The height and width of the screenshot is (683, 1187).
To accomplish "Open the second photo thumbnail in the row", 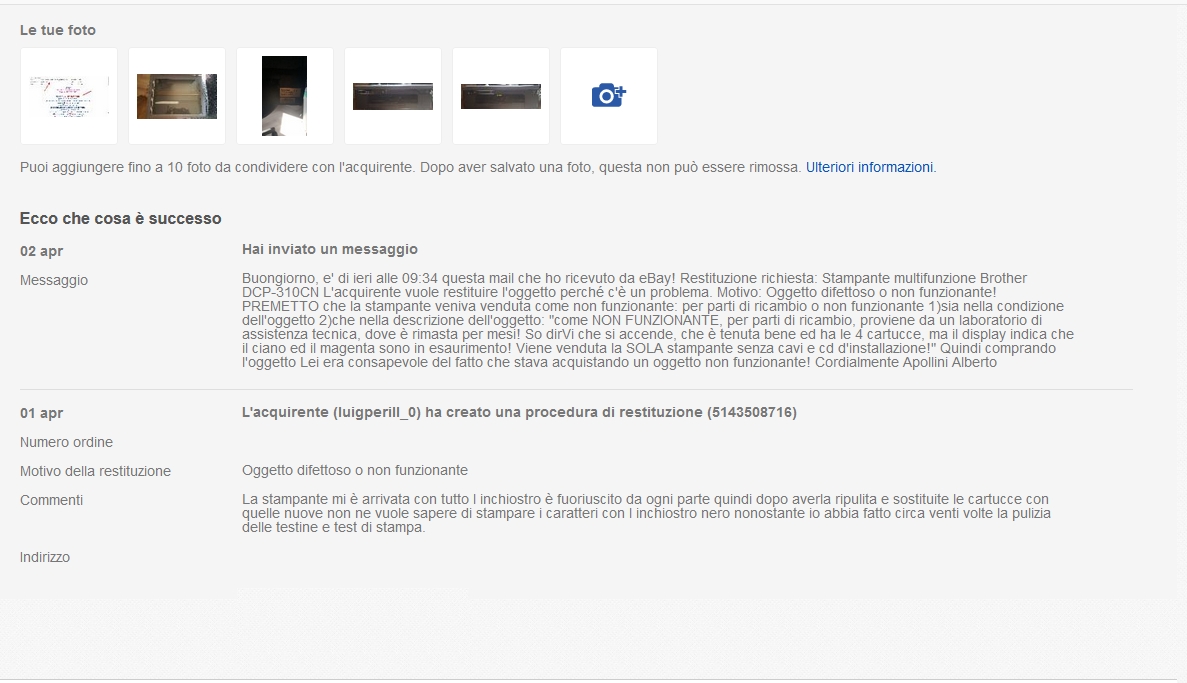I will click(x=176, y=95).
